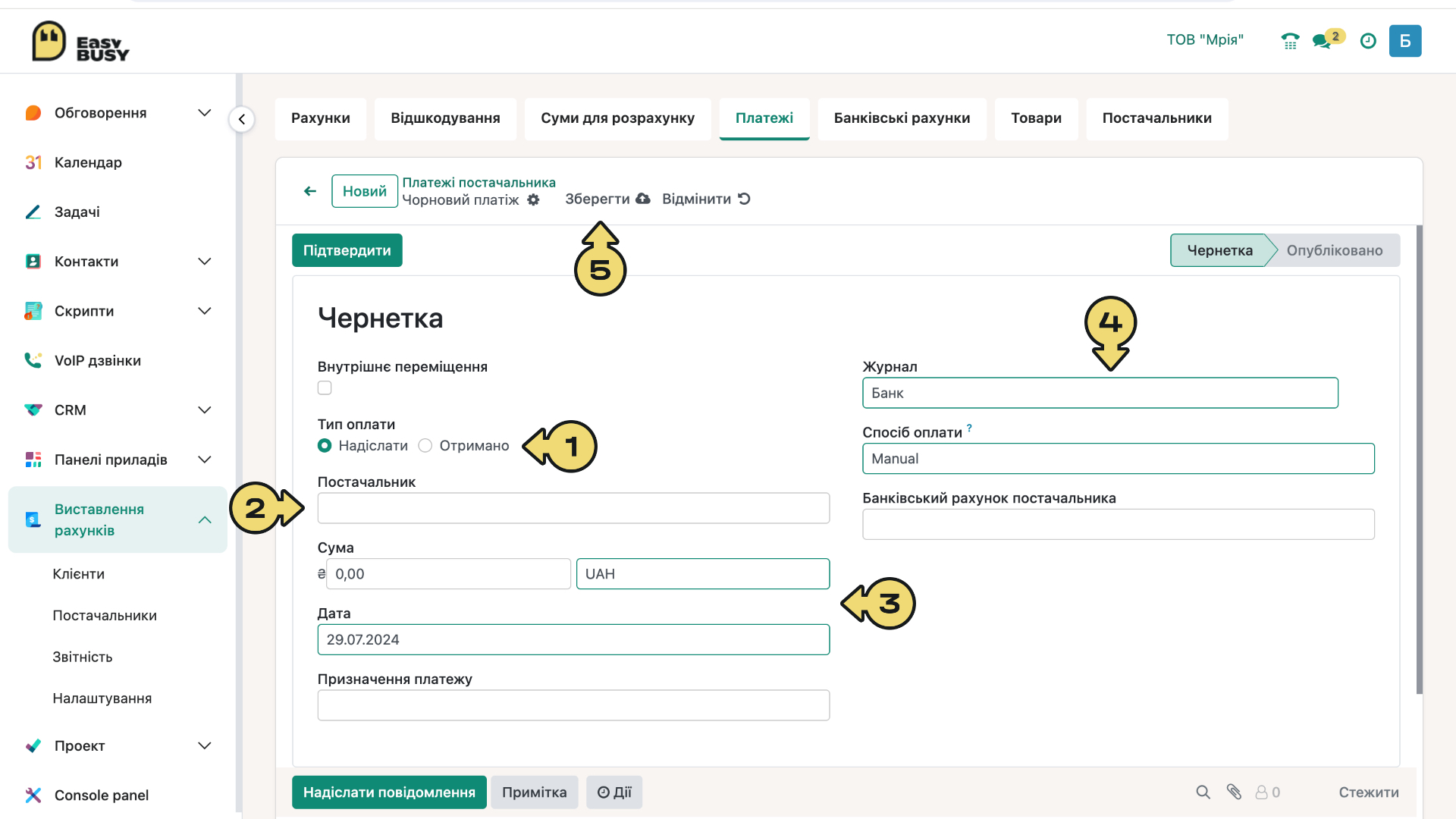Click the Призначення платежу input field

tap(573, 705)
